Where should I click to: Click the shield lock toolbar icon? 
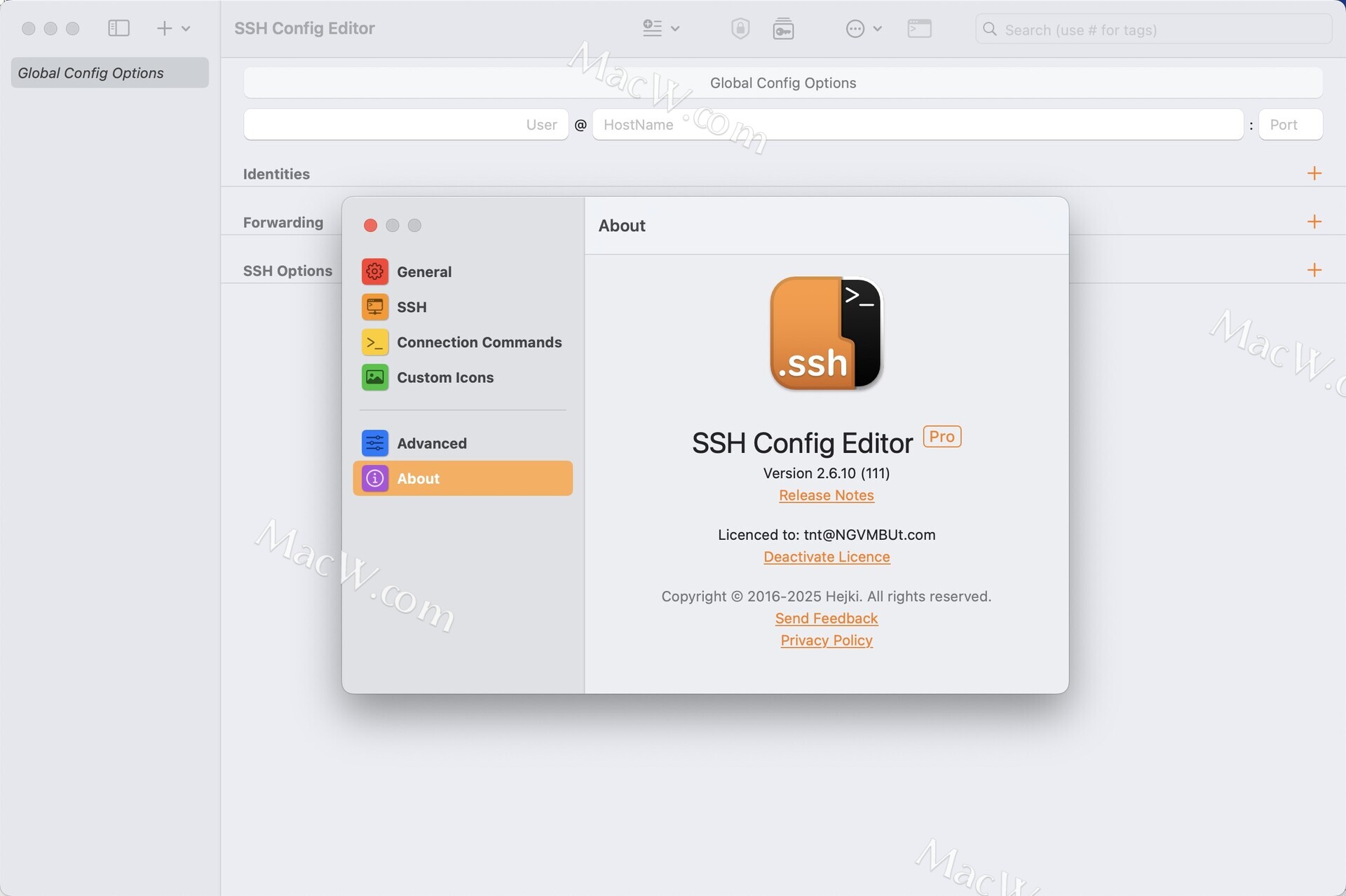point(740,29)
